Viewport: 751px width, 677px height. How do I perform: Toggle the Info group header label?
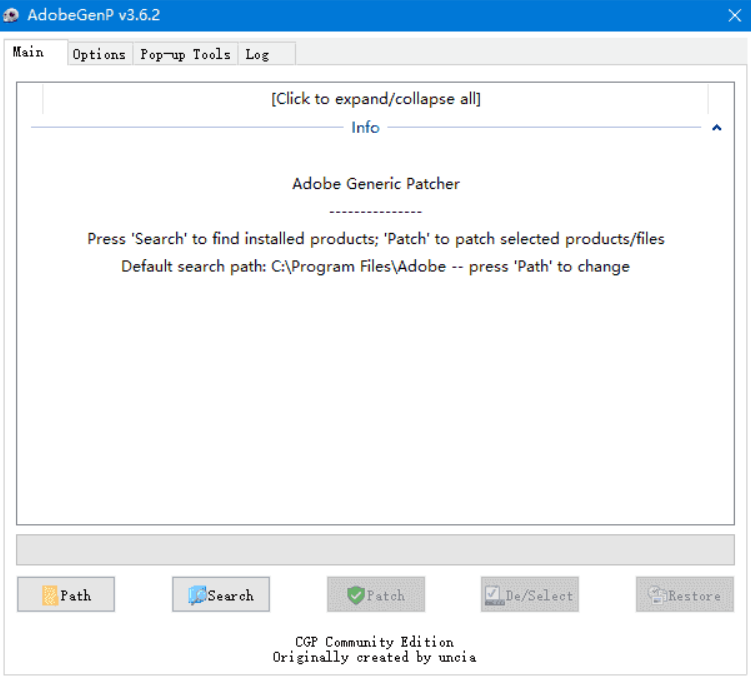[x=365, y=128]
